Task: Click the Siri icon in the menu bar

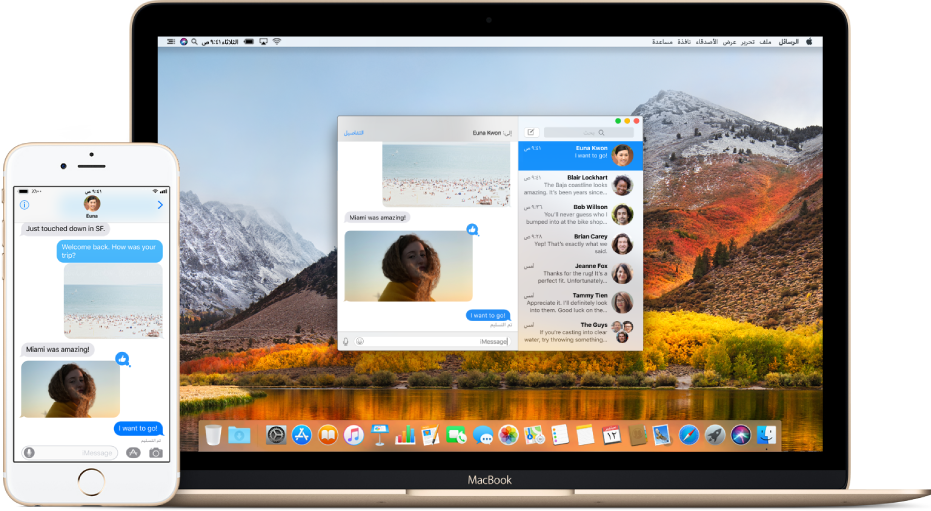Action: click(x=183, y=42)
